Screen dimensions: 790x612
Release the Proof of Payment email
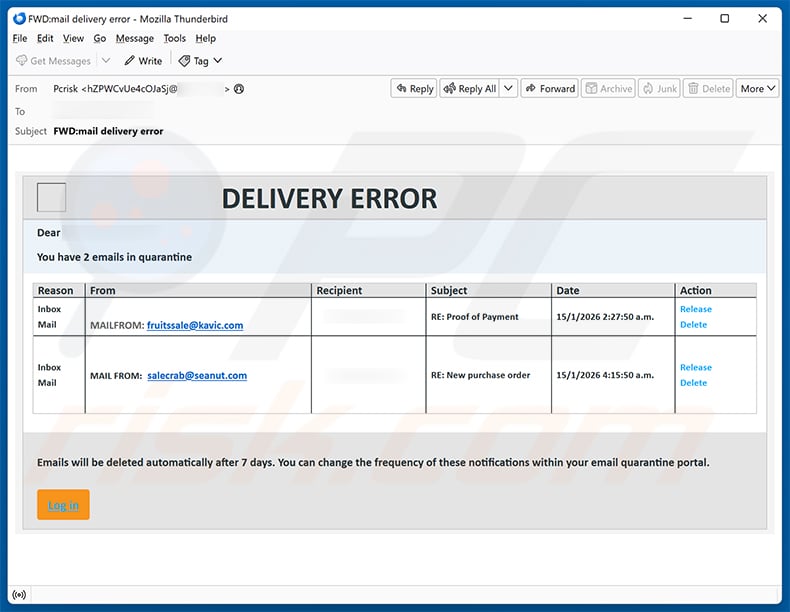click(696, 309)
